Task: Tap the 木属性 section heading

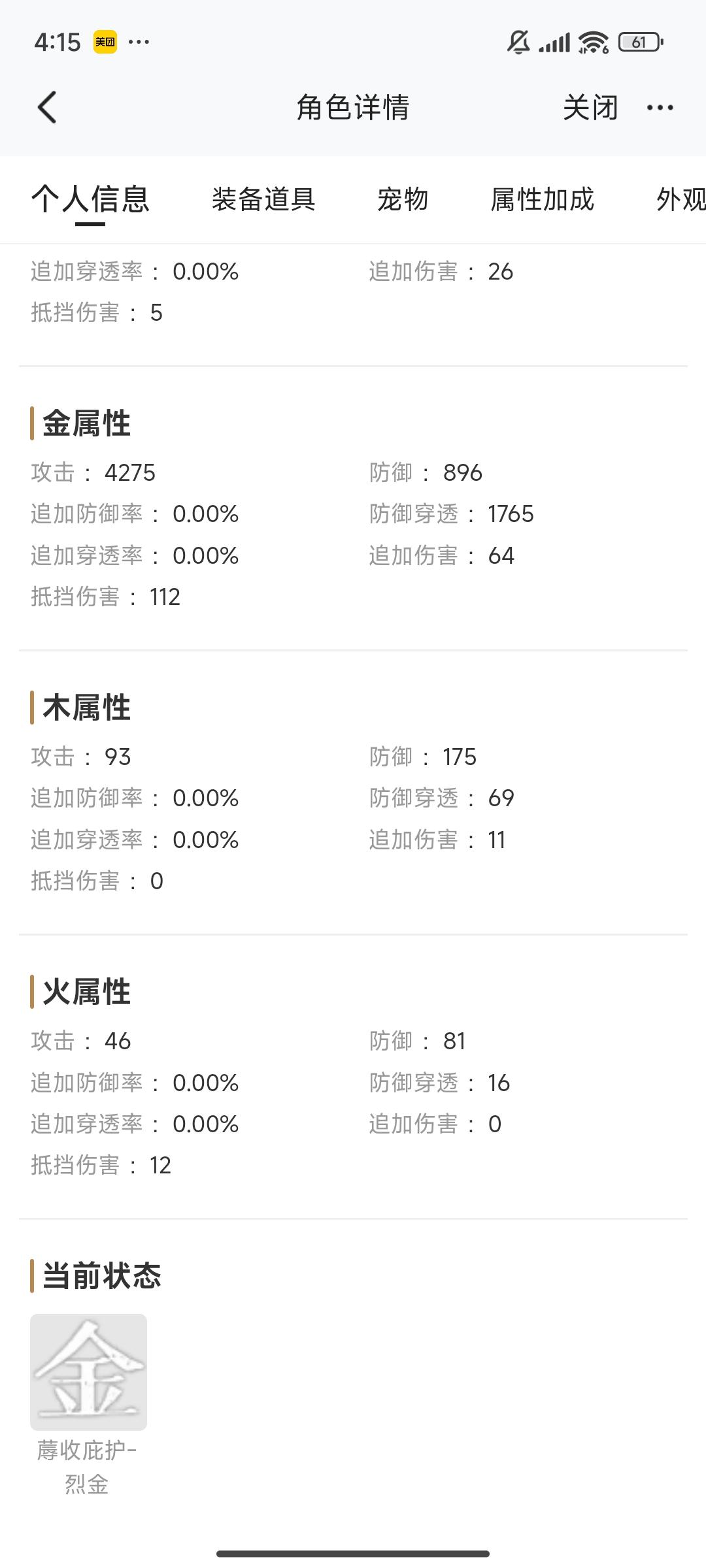Action: tap(87, 708)
